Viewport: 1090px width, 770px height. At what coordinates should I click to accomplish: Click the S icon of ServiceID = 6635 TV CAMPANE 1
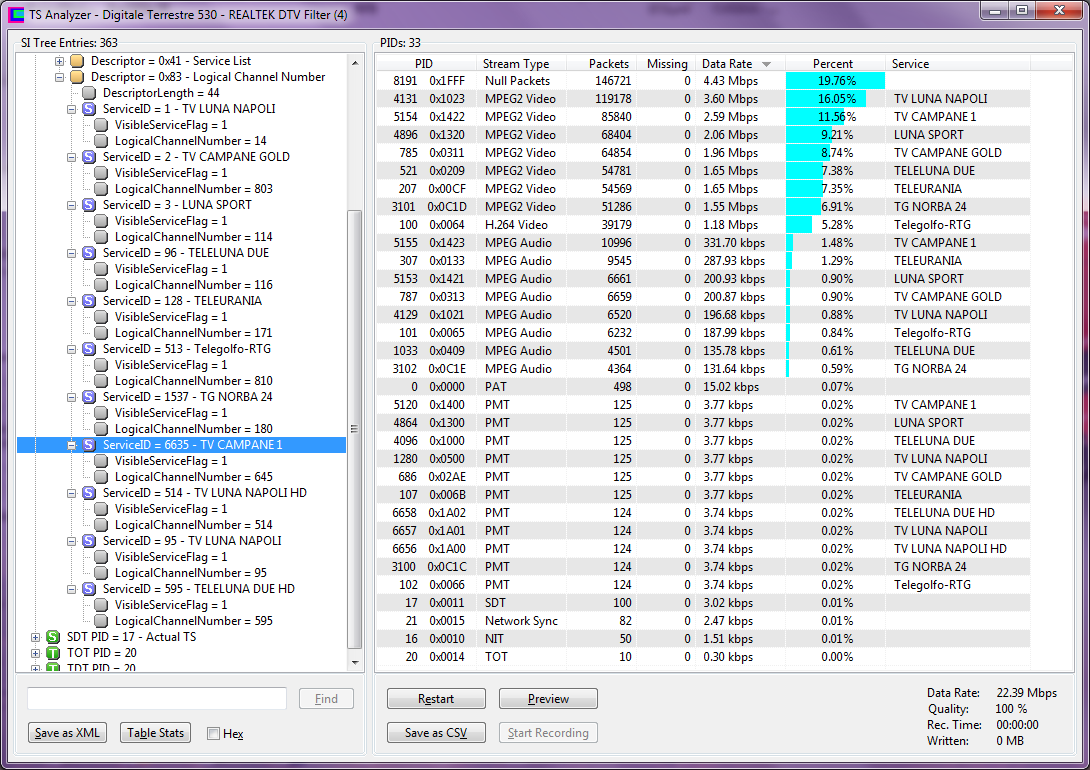pyautogui.click(x=89, y=445)
